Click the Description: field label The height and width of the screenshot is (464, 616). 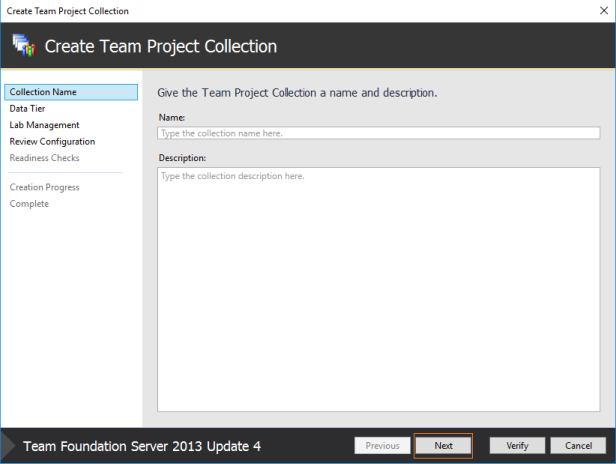182,158
